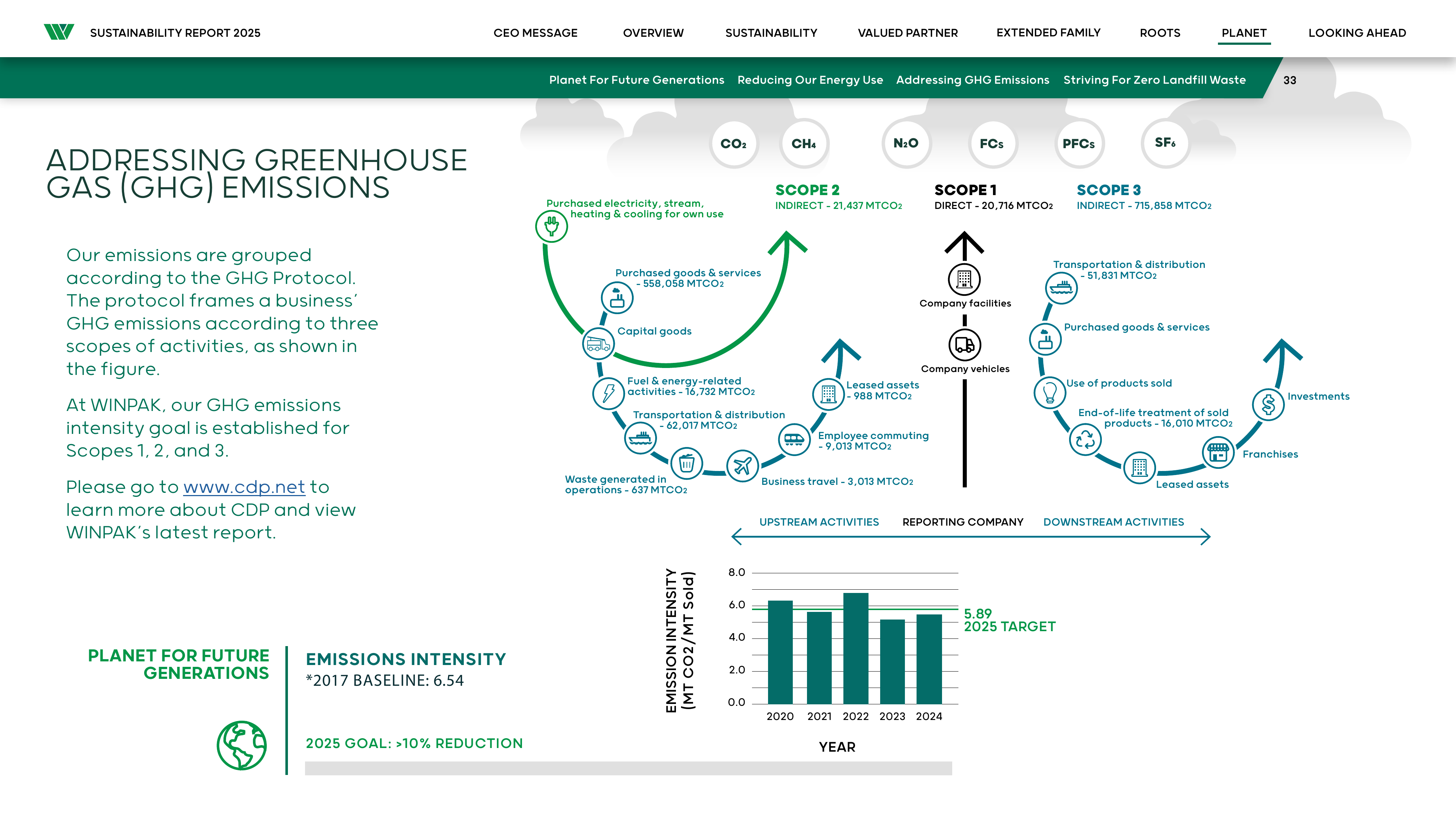
Task: Click the electricity plug icon for Scope 2
Action: [x=552, y=227]
